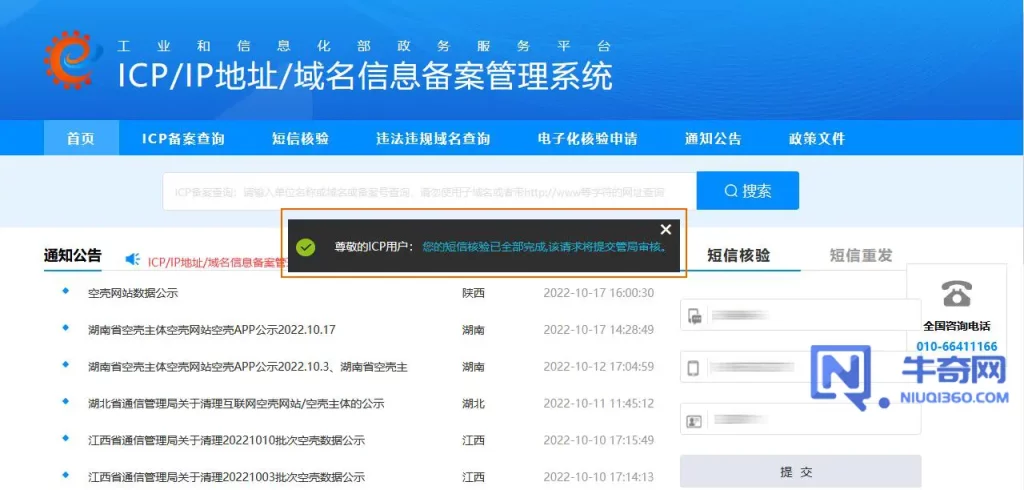1024x490 pixels.
Task: Click the verification code input field
Action: (801, 315)
